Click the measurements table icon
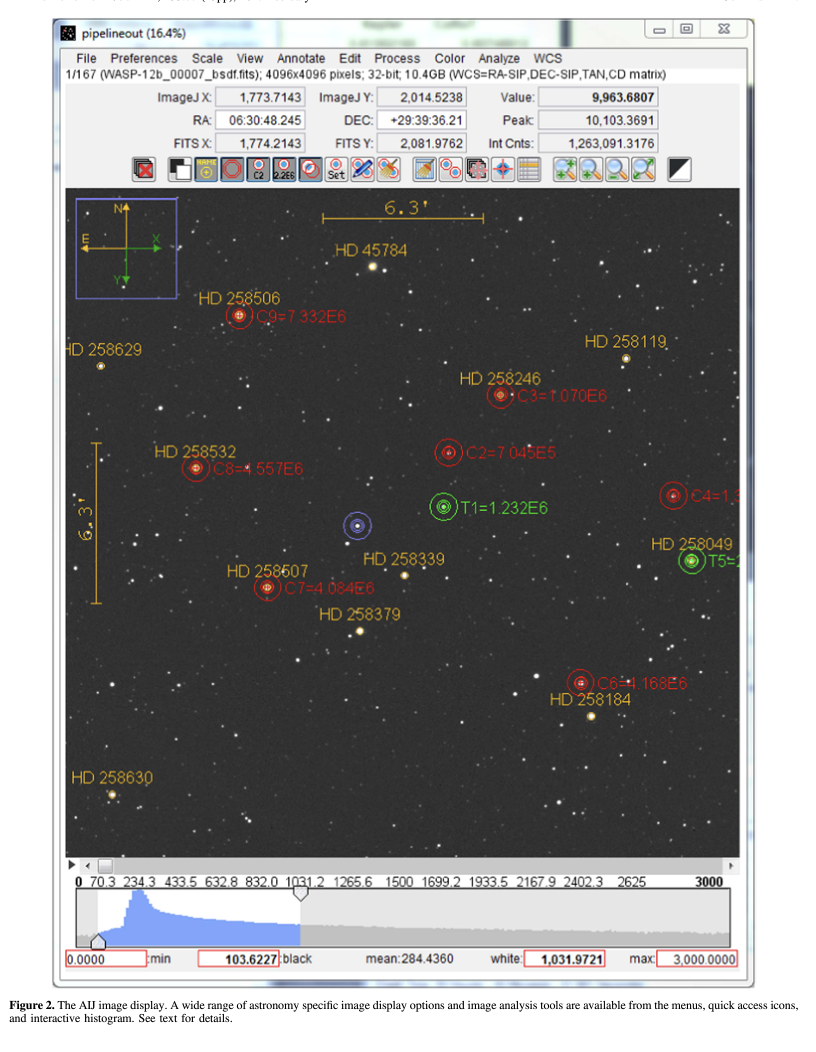This screenshot has width=816, height=1052. (529, 170)
